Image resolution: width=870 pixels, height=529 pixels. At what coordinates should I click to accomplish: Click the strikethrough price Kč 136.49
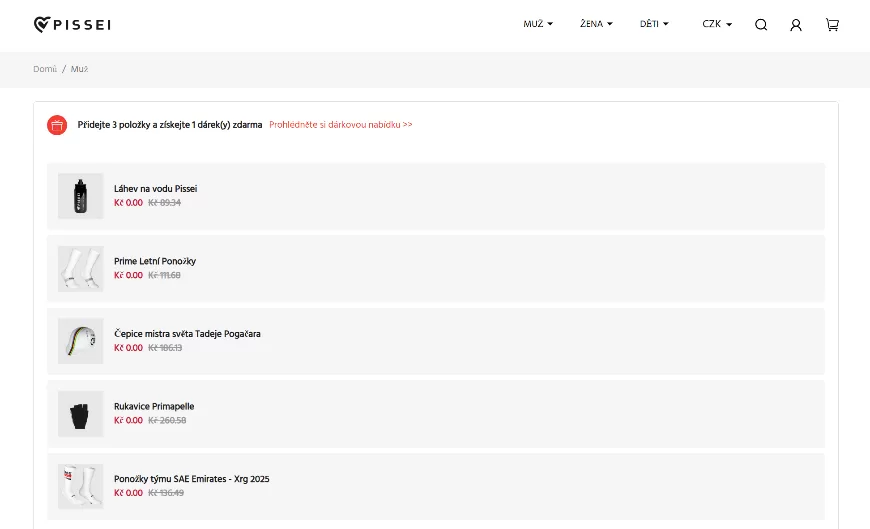click(166, 493)
